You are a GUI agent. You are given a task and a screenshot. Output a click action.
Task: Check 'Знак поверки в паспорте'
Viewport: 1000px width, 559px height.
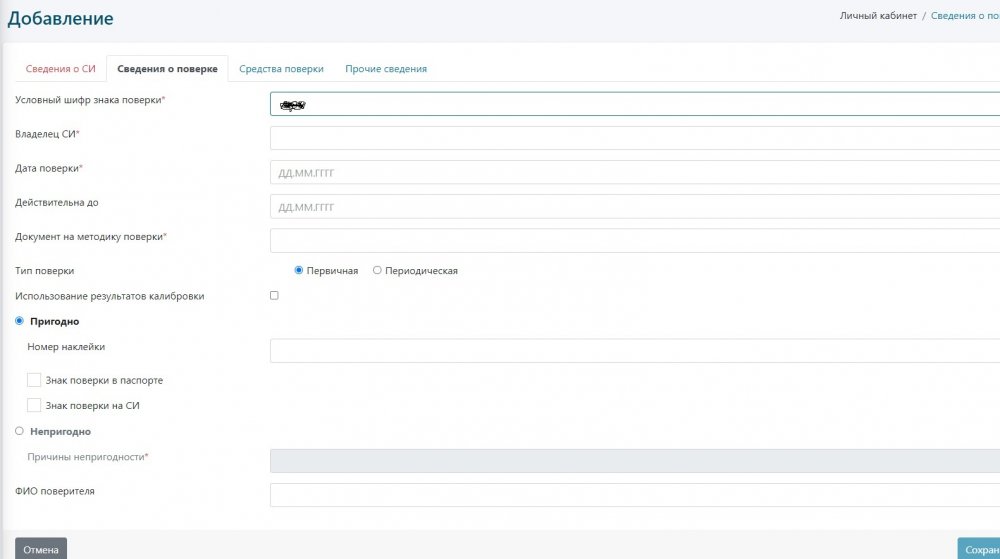[x=34, y=380]
